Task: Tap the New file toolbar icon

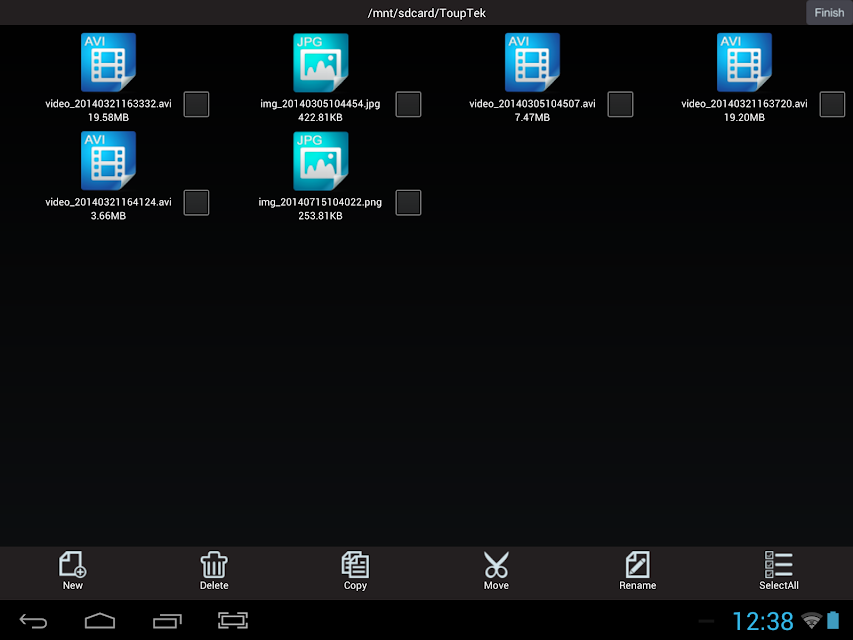Action: point(72,564)
